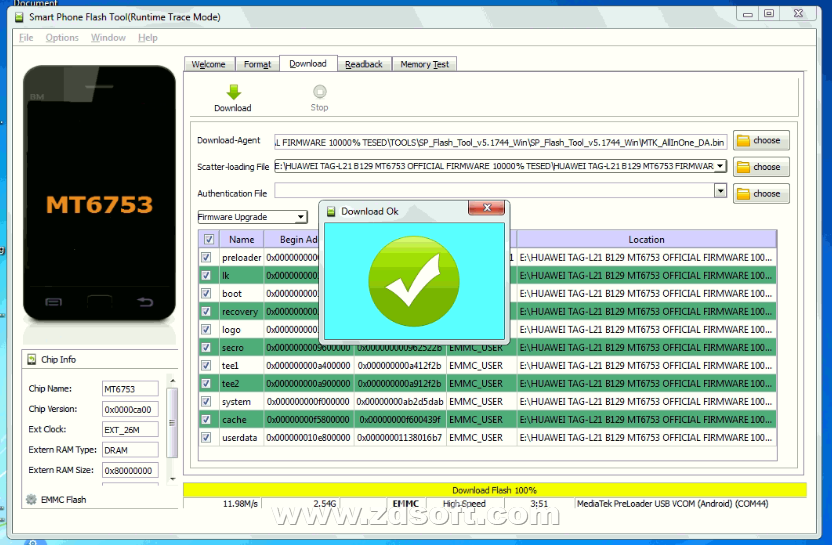Screen dimensions: 832x545
Task: Uncheck the preloader partition checkbox
Action: [206, 257]
